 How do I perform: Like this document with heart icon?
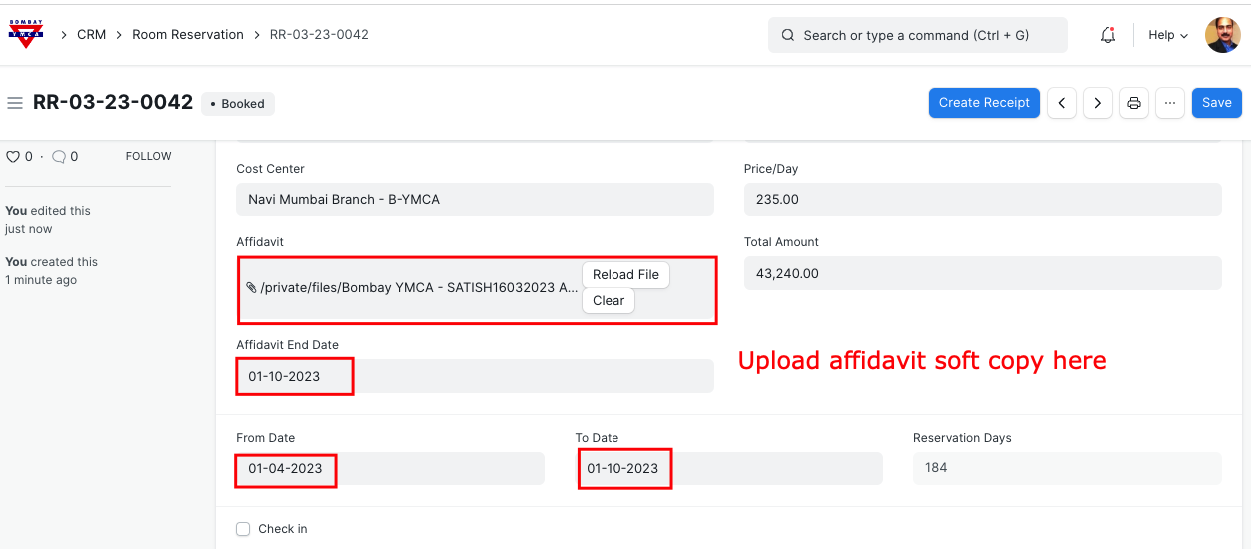click(x=13, y=157)
